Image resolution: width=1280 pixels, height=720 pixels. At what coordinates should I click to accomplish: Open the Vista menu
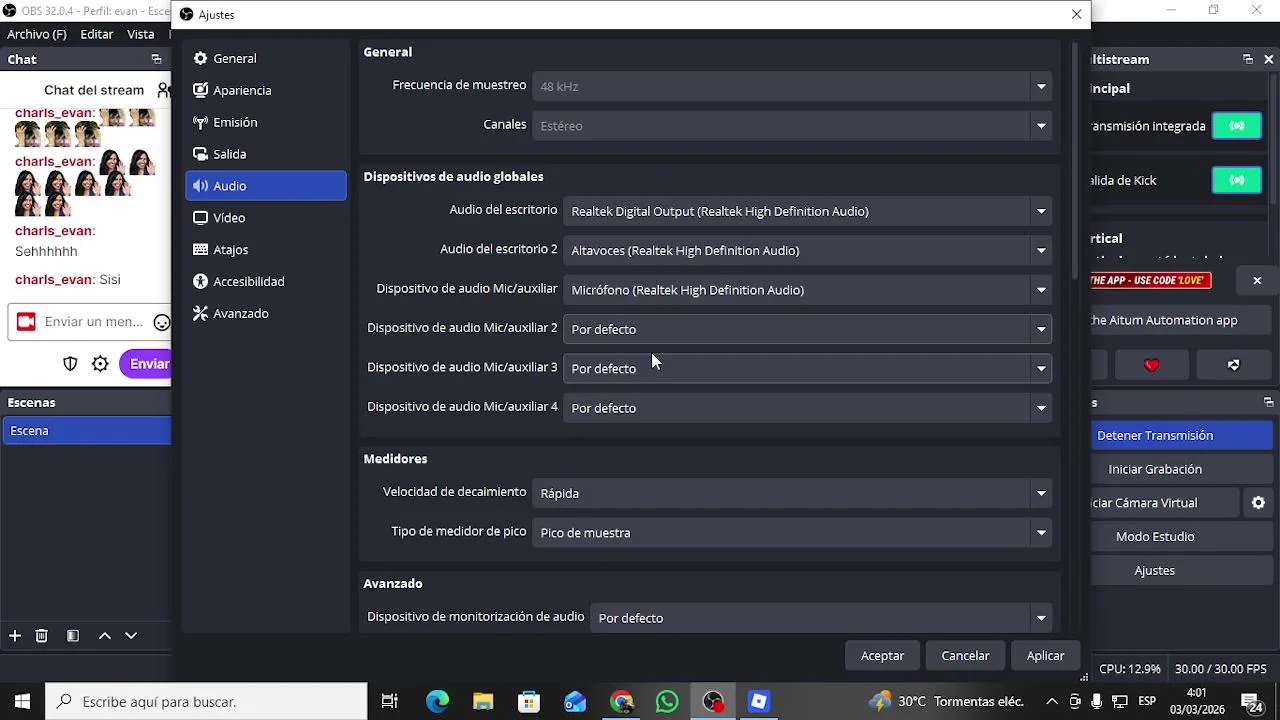[141, 34]
